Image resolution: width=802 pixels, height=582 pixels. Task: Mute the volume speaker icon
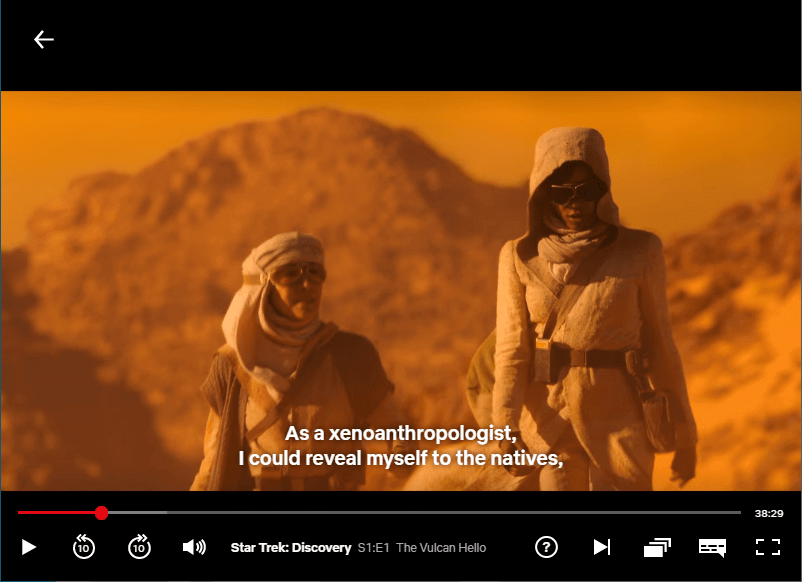tap(194, 547)
